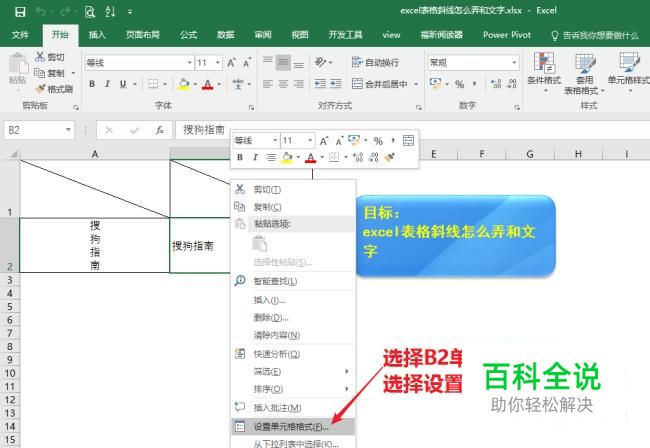
Task: Open the 文件 (File) tab
Action: (x=20, y=35)
